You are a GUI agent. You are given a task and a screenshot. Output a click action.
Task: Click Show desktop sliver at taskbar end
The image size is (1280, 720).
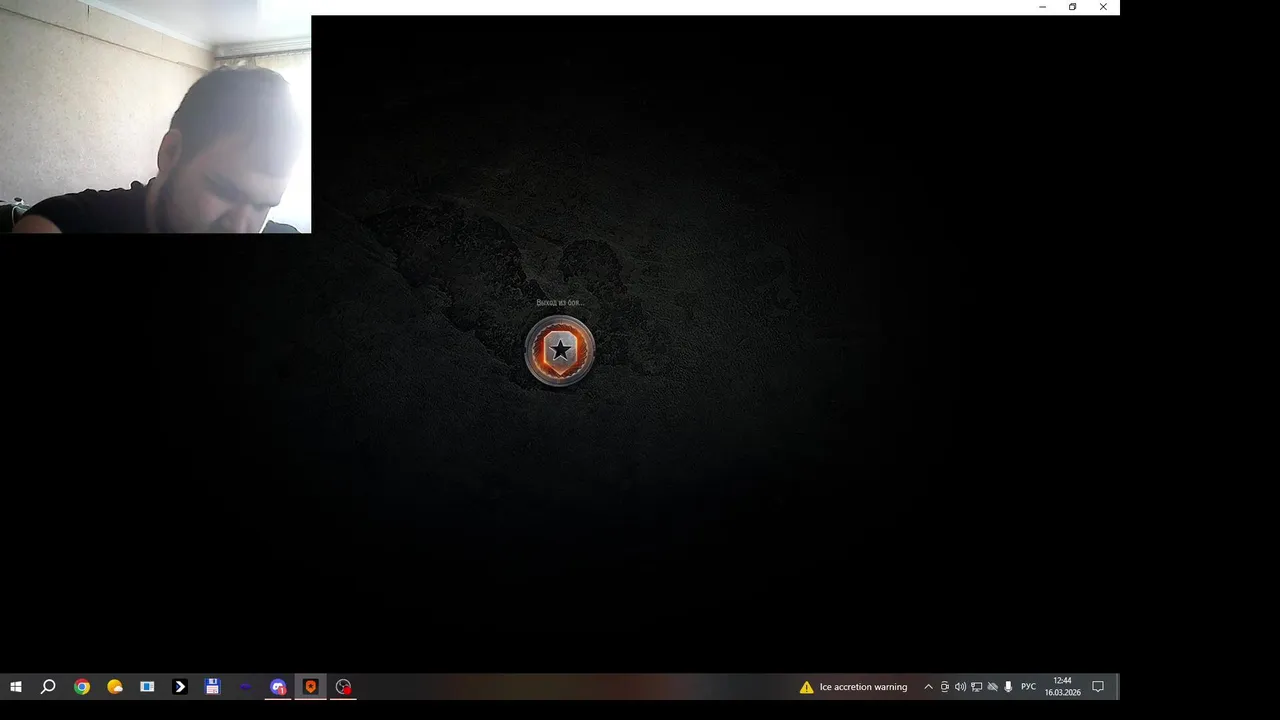point(1117,687)
